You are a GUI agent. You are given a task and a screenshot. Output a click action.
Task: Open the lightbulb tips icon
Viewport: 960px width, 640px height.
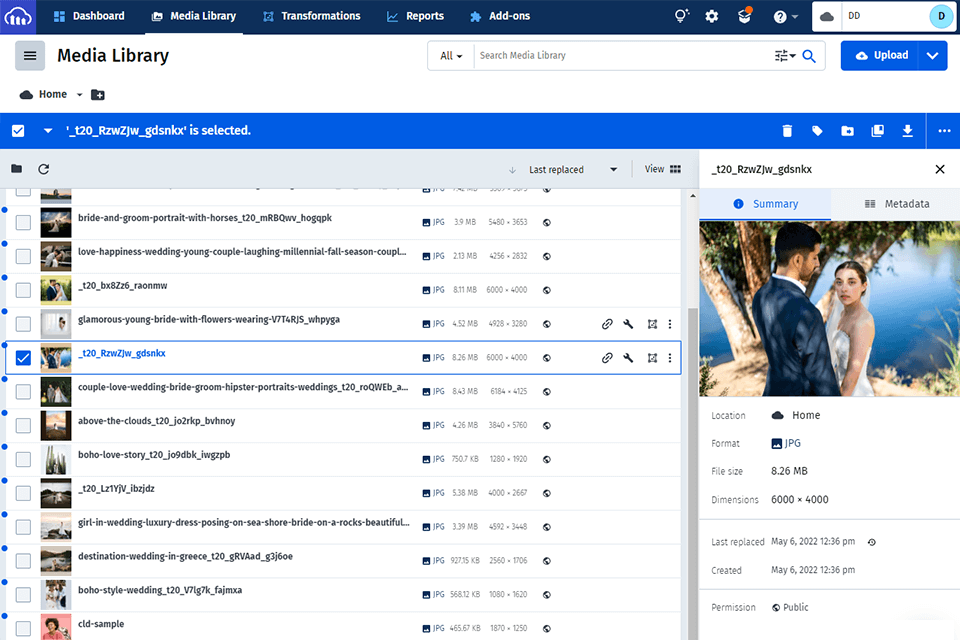pos(681,16)
